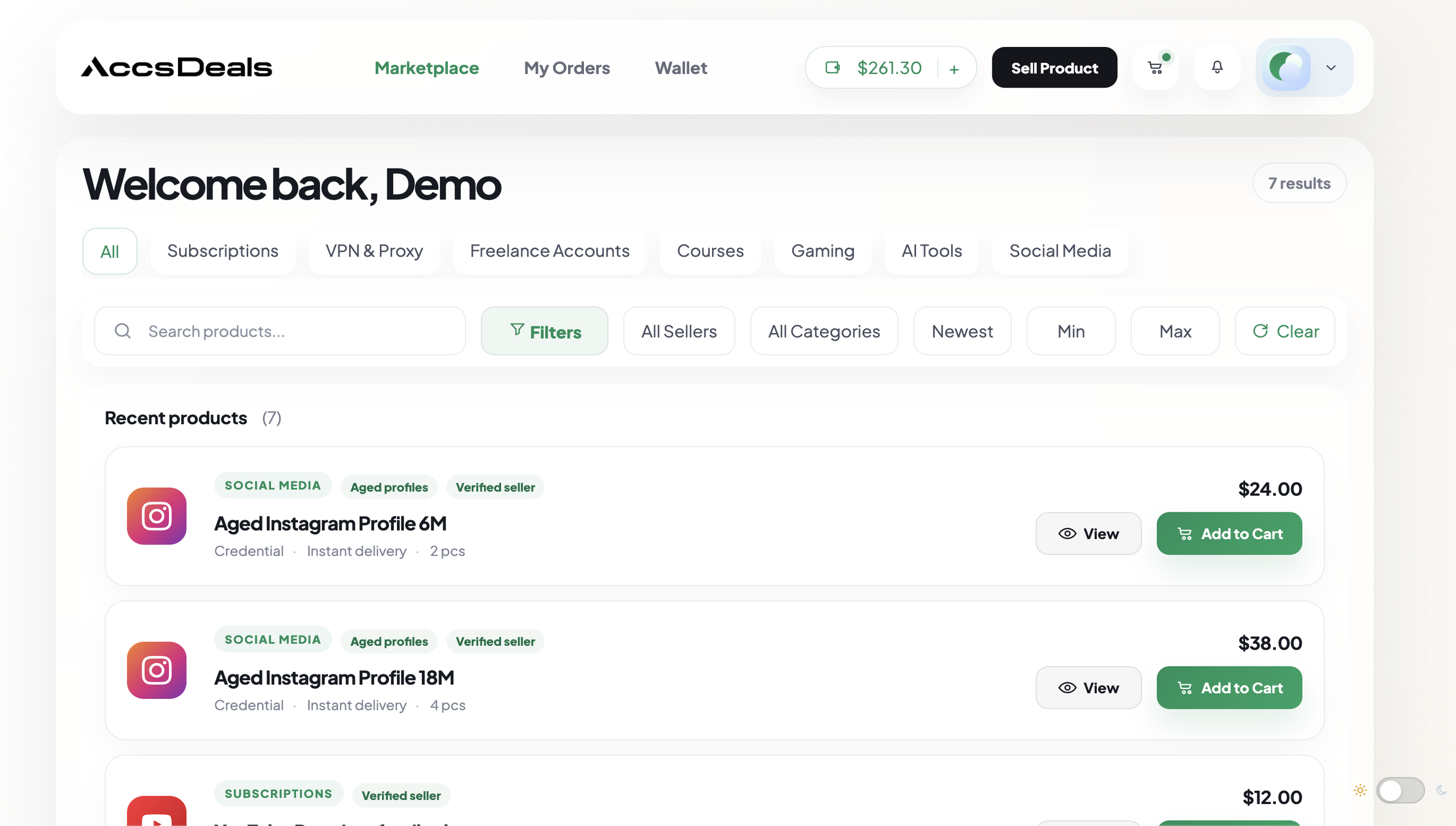Add funds with the plus button
Screen dimensions: 1456x826
click(x=954, y=68)
